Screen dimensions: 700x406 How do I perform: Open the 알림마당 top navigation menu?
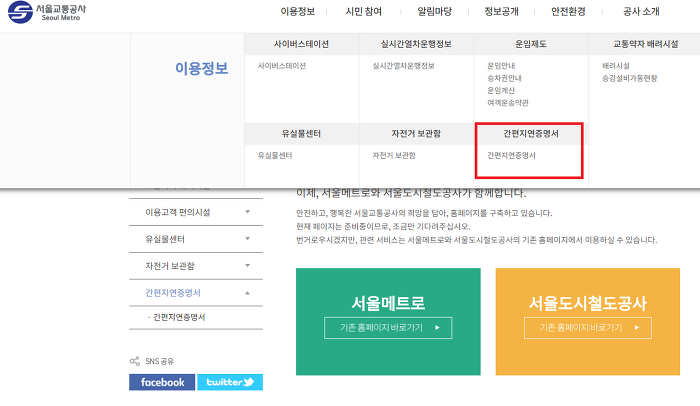point(434,12)
